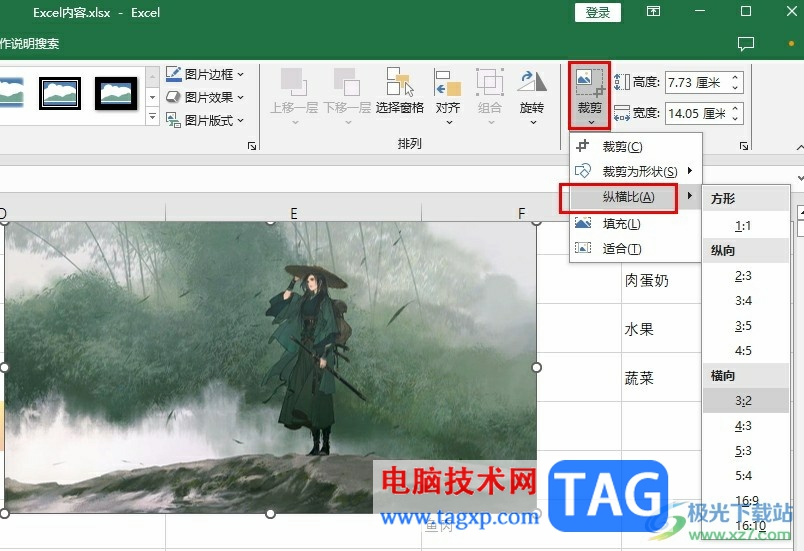Select the thick black frame picture style
This screenshot has height=551, width=804.
[116, 93]
